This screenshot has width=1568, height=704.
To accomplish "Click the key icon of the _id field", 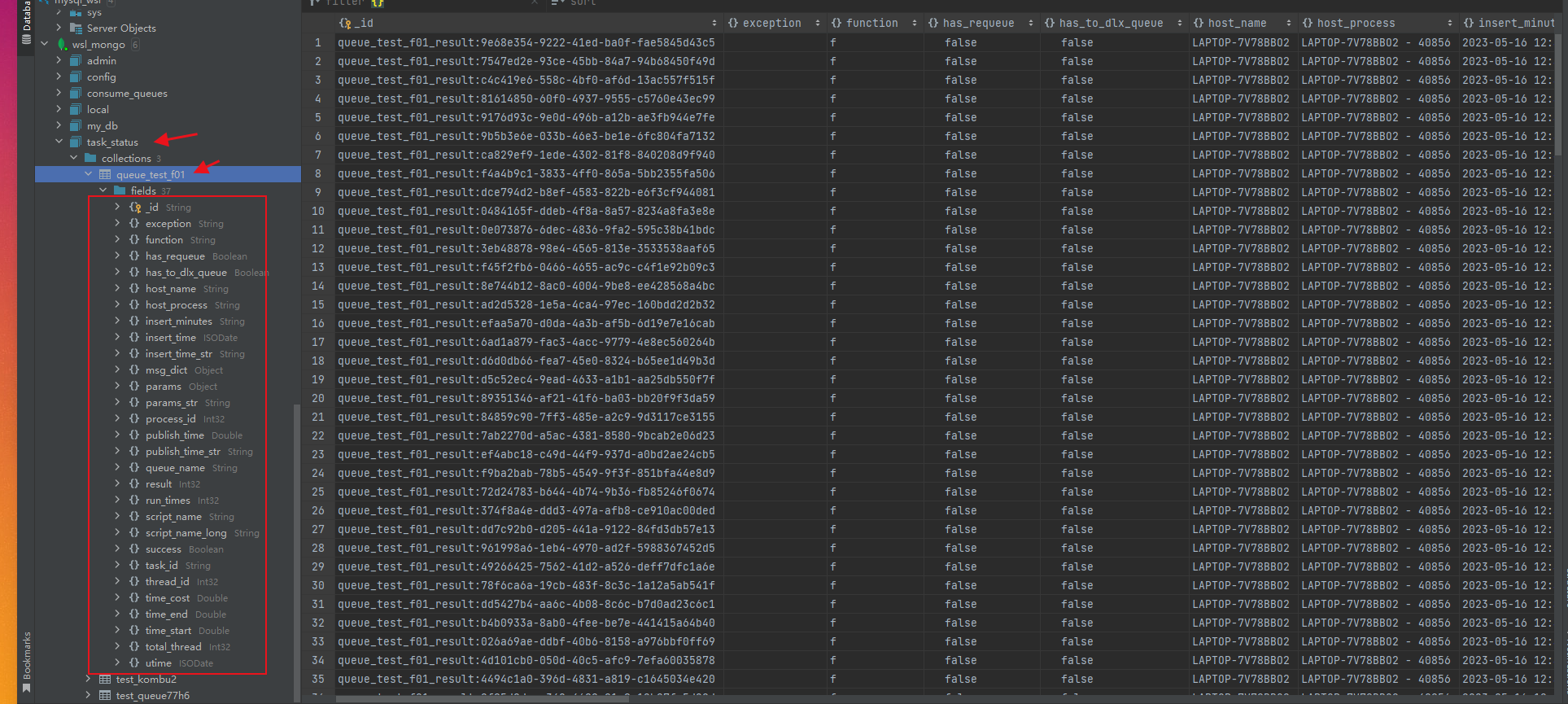I will coord(135,207).
